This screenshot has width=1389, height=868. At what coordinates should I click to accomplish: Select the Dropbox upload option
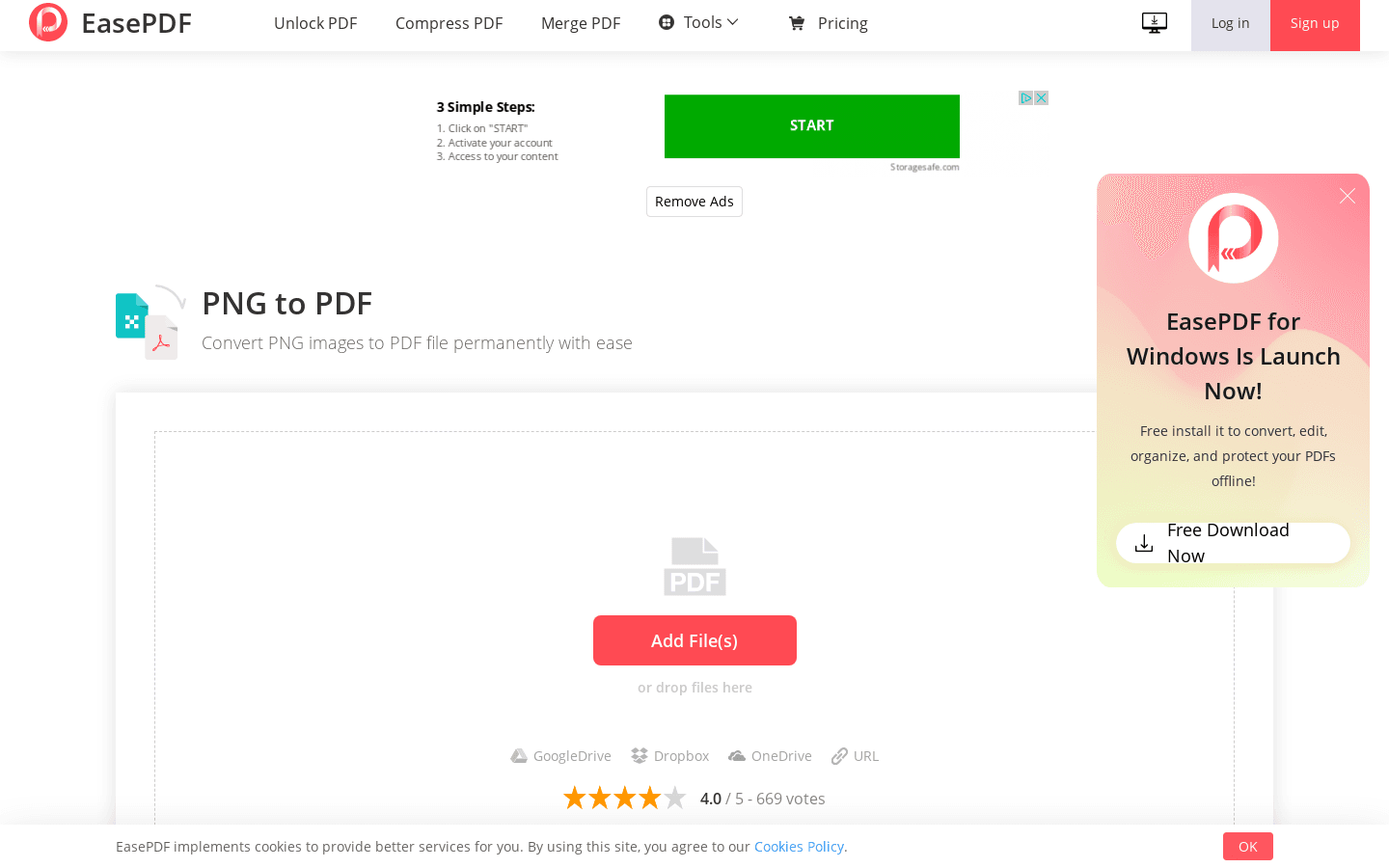[669, 755]
